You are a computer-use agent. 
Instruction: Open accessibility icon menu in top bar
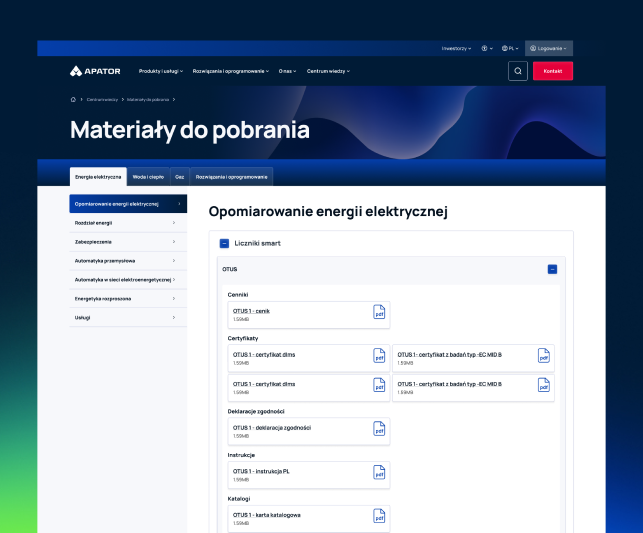(487, 48)
